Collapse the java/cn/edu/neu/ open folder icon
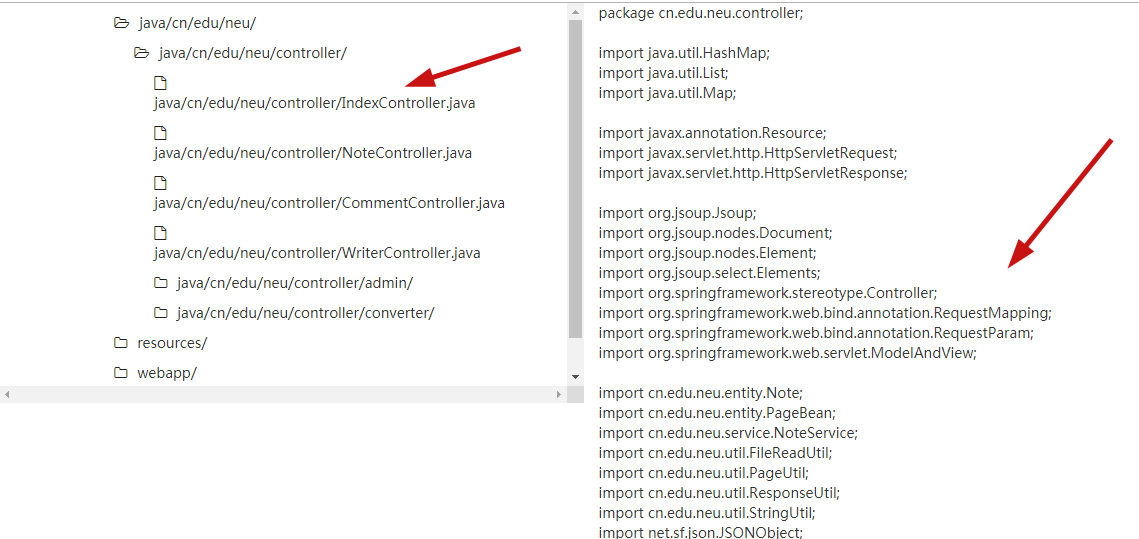The image size is (1139, 539). pos(121,23)
